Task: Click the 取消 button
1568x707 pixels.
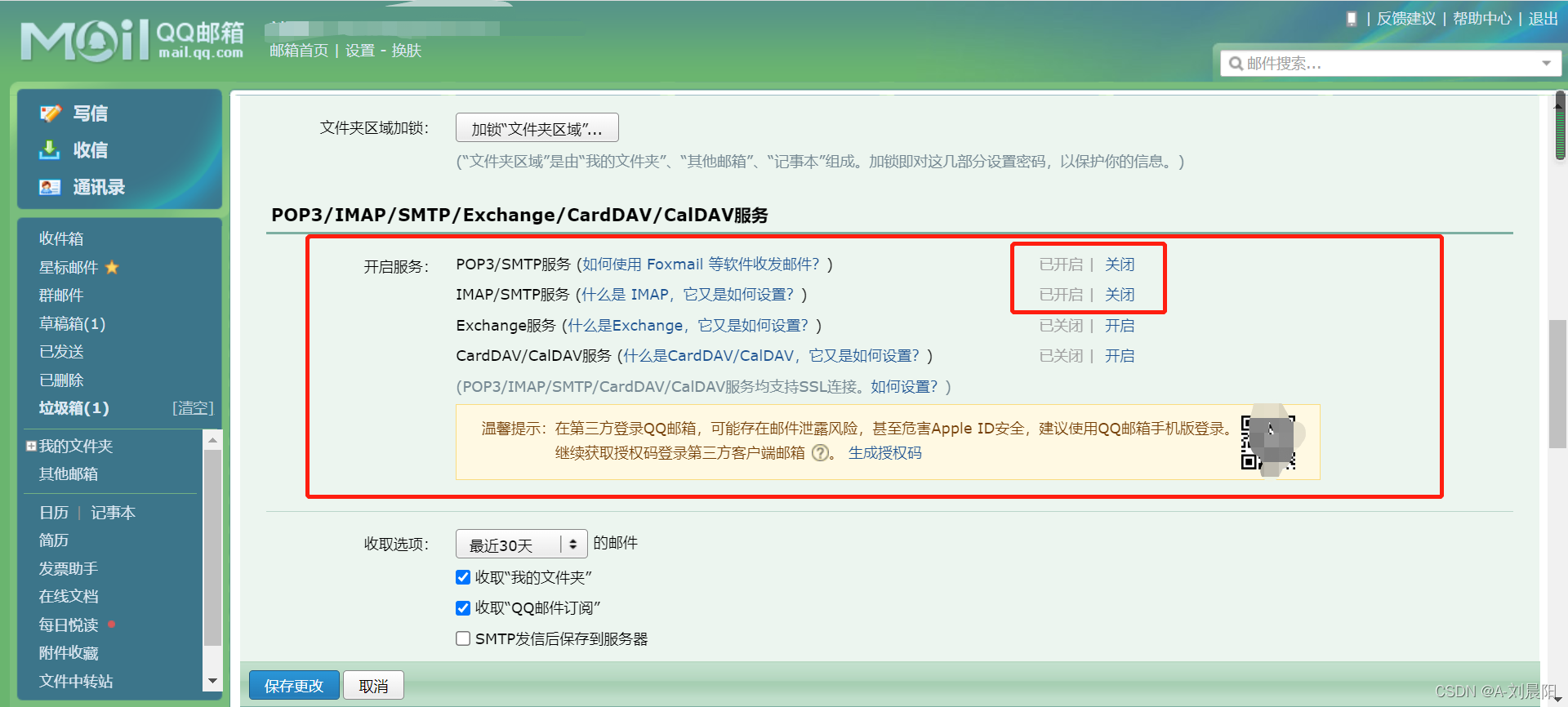Action: [373, 686]
